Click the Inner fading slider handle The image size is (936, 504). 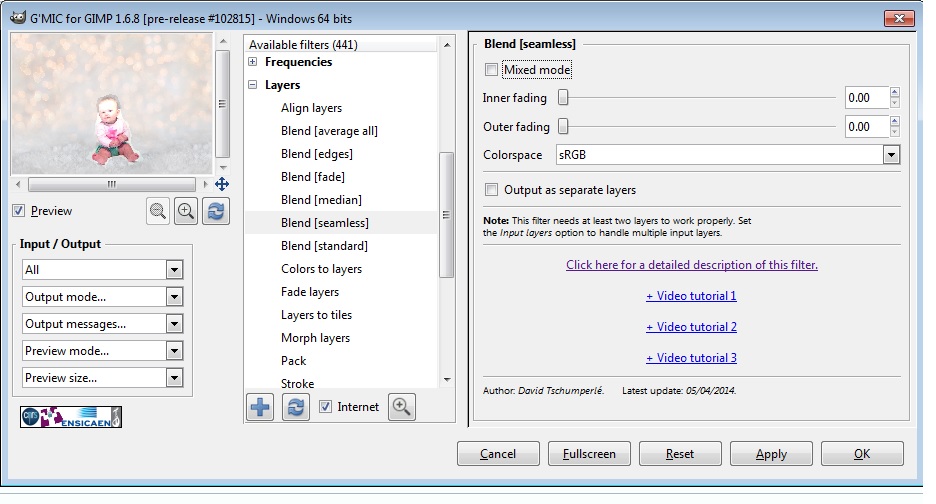point(563,97)
